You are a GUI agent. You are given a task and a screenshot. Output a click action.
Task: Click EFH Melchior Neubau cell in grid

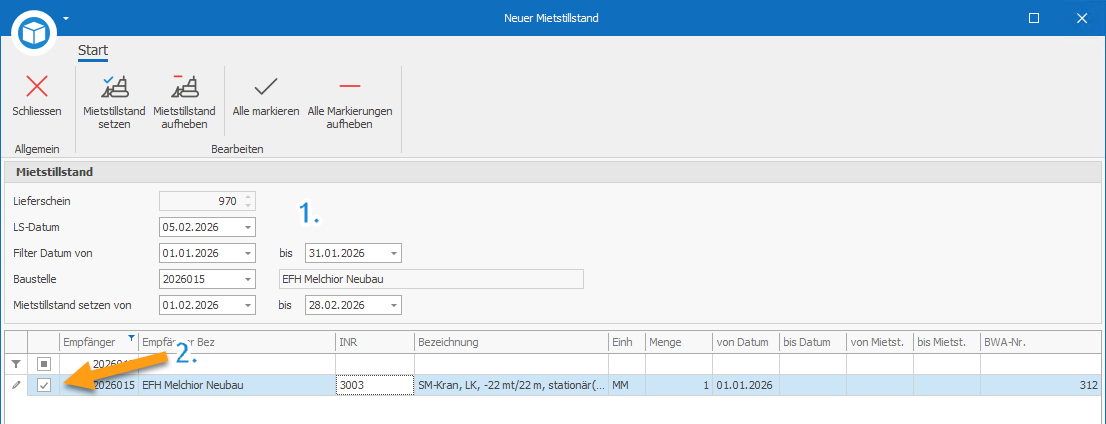[x=237, y=385]
